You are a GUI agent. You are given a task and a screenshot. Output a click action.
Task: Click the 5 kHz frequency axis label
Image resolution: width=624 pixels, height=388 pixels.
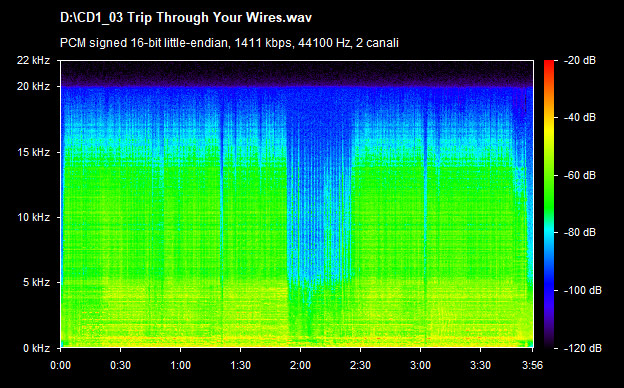click(36, 283)
